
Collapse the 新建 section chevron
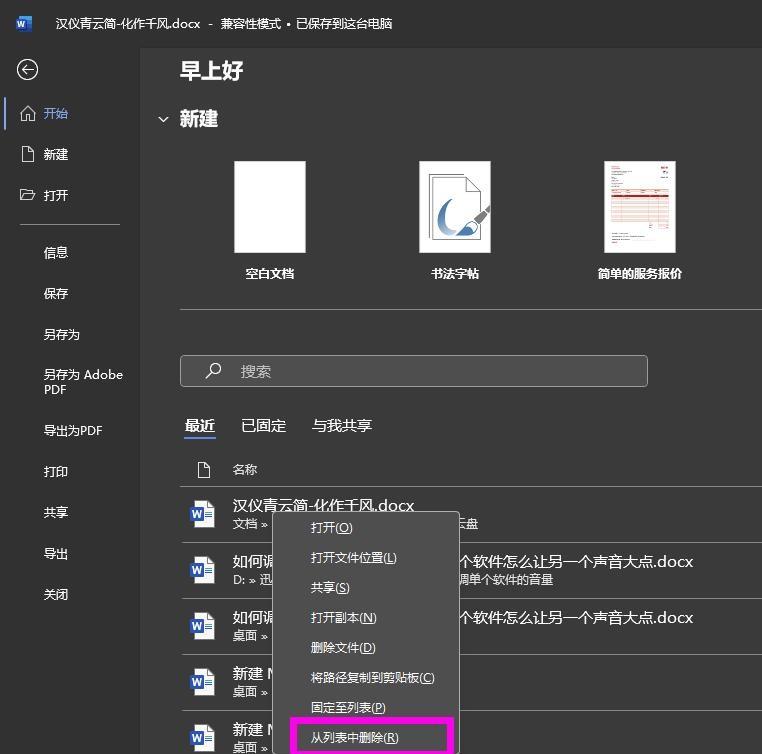[163, 119]
